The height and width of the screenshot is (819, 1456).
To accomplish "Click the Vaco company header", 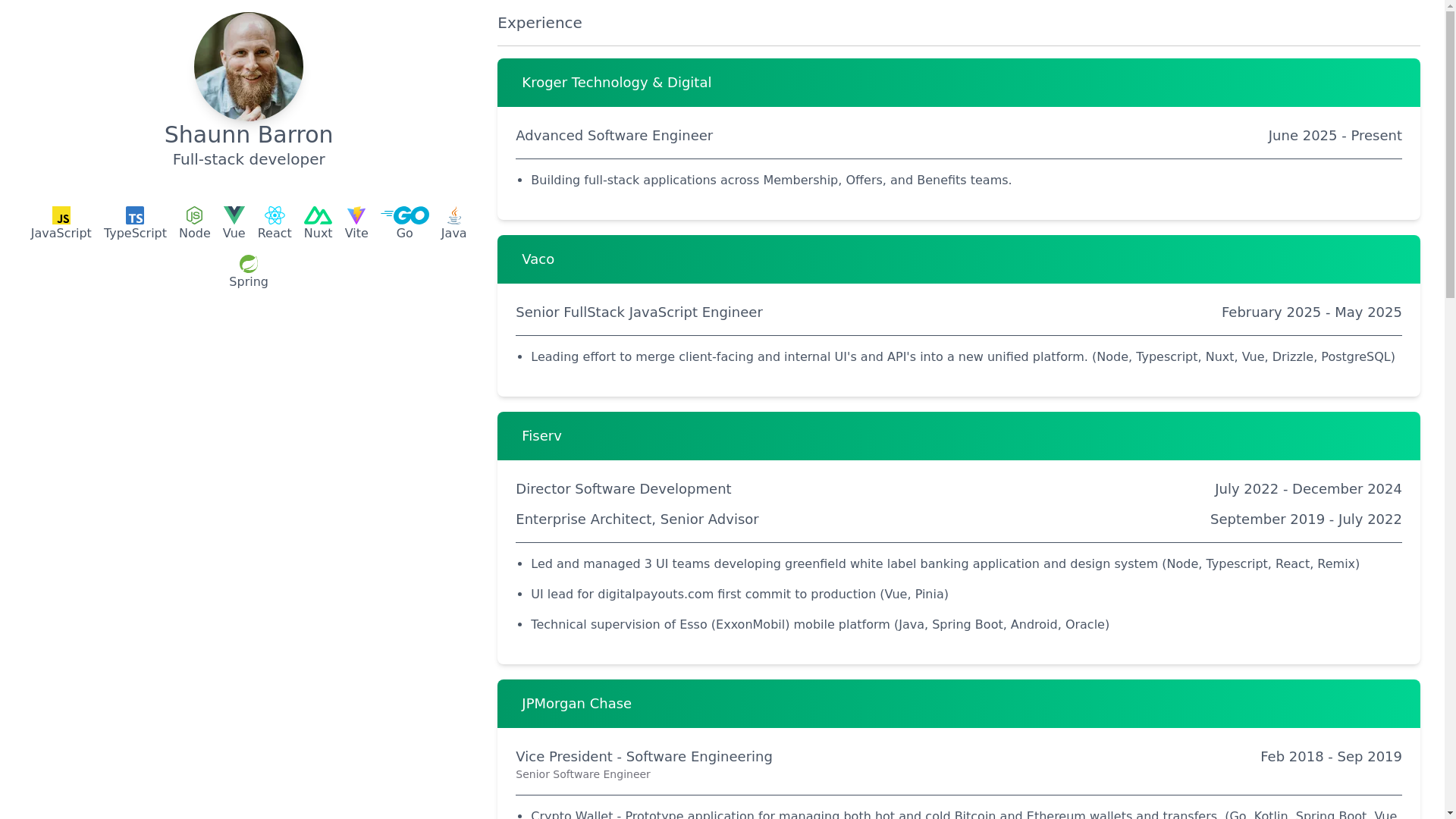I will pos(959,259).
